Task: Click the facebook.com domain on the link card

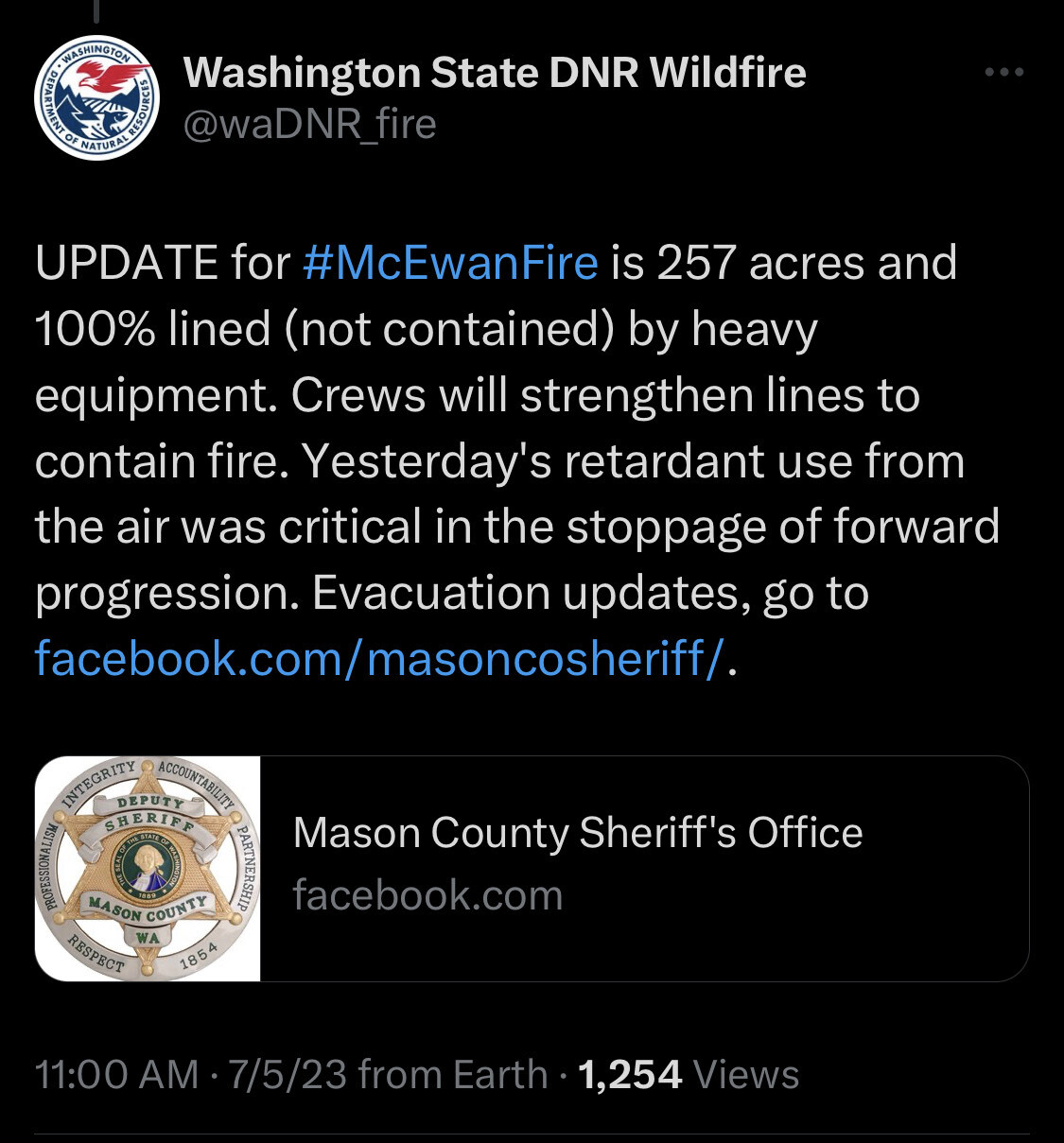Action: (427, 894)
